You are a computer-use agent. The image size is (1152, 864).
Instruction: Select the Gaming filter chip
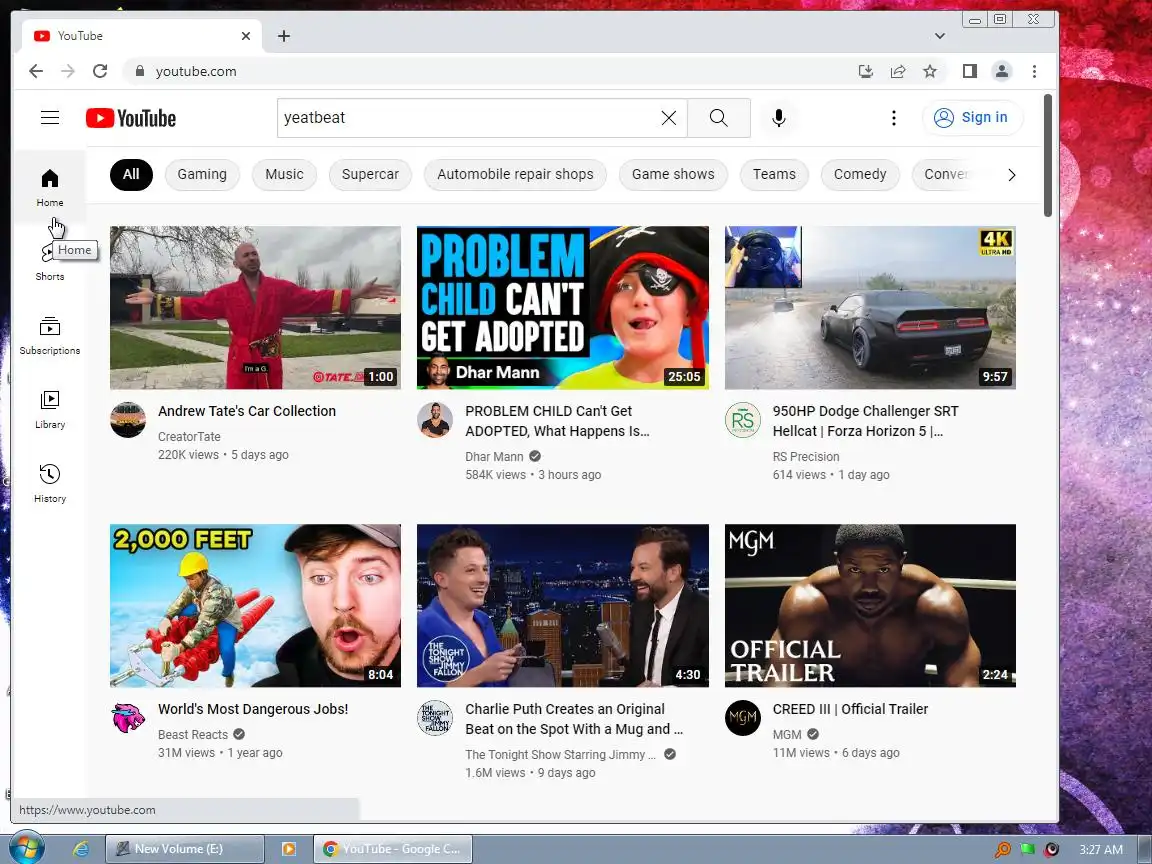click(x=202, y=175)
